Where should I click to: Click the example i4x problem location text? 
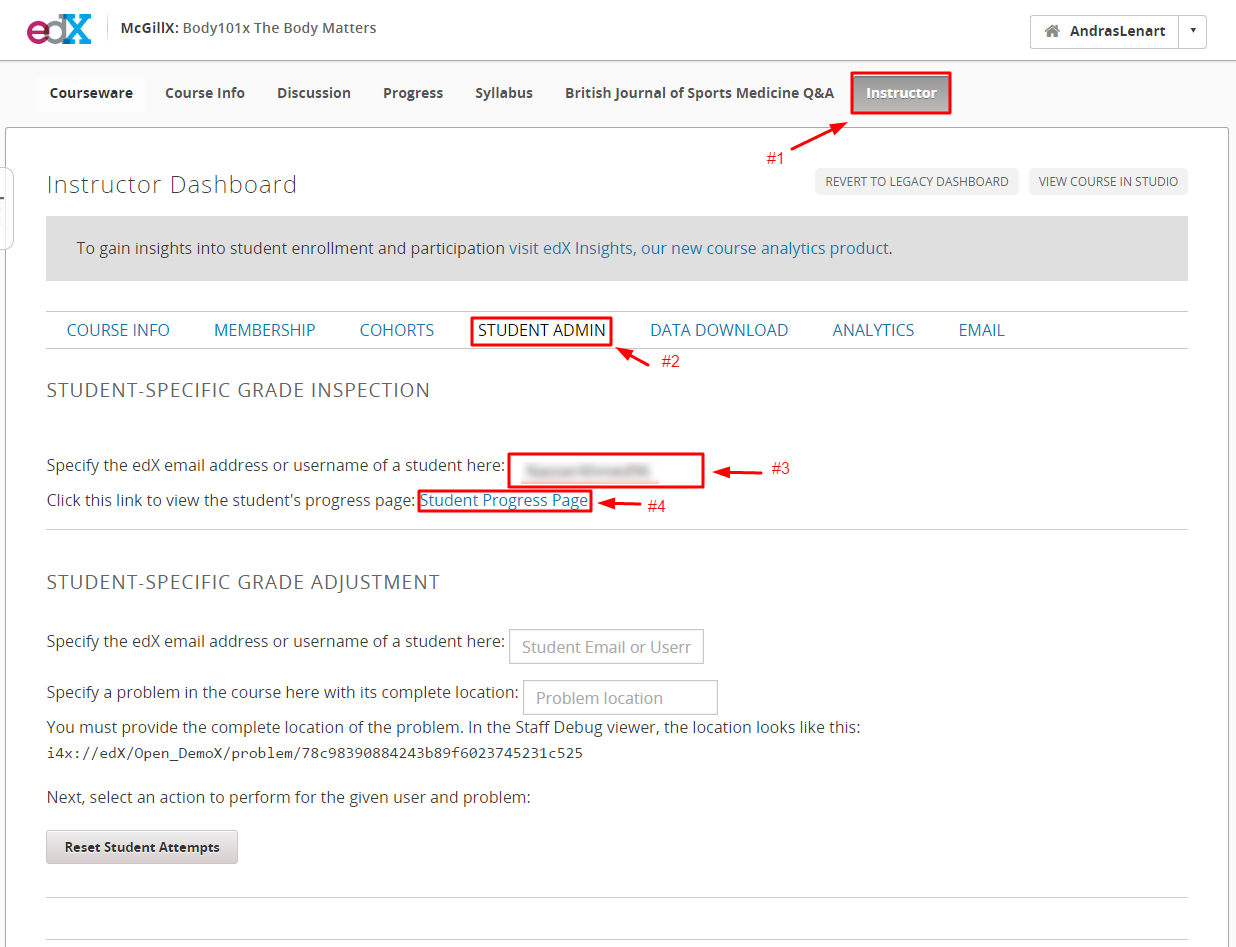[x=315, y=753]
